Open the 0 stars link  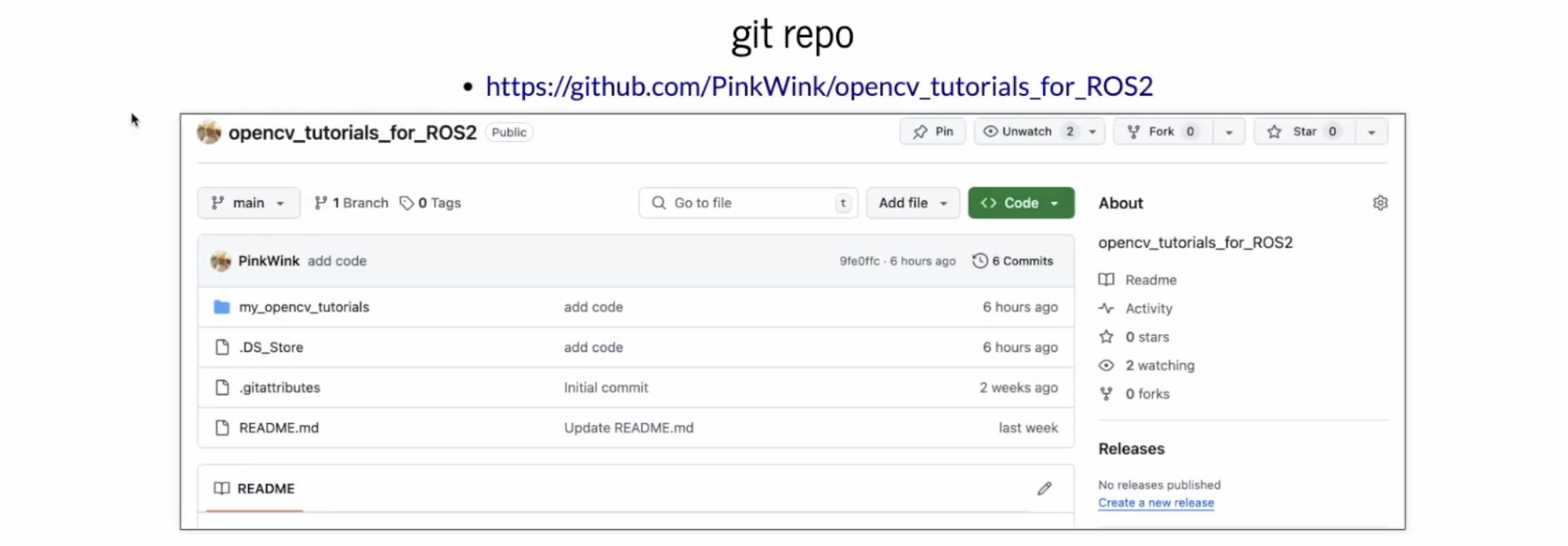tap(1147, 337)
